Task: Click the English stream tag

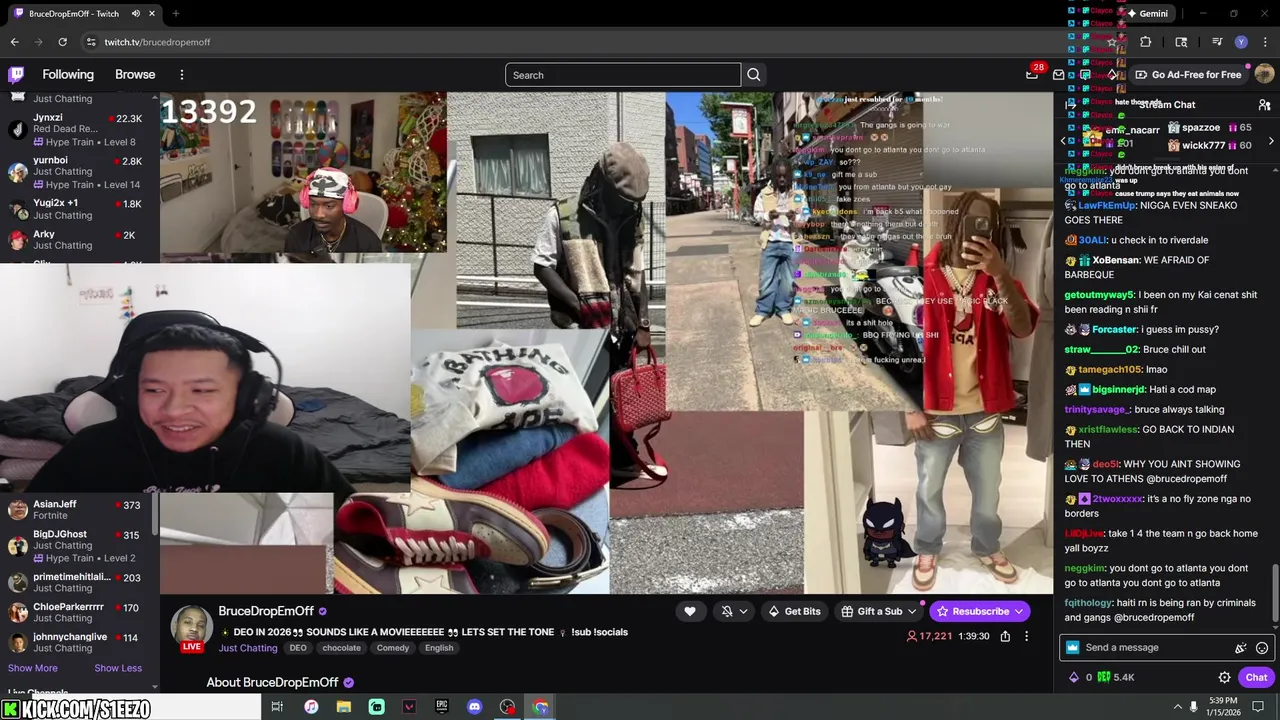Action: coord(439,648)
